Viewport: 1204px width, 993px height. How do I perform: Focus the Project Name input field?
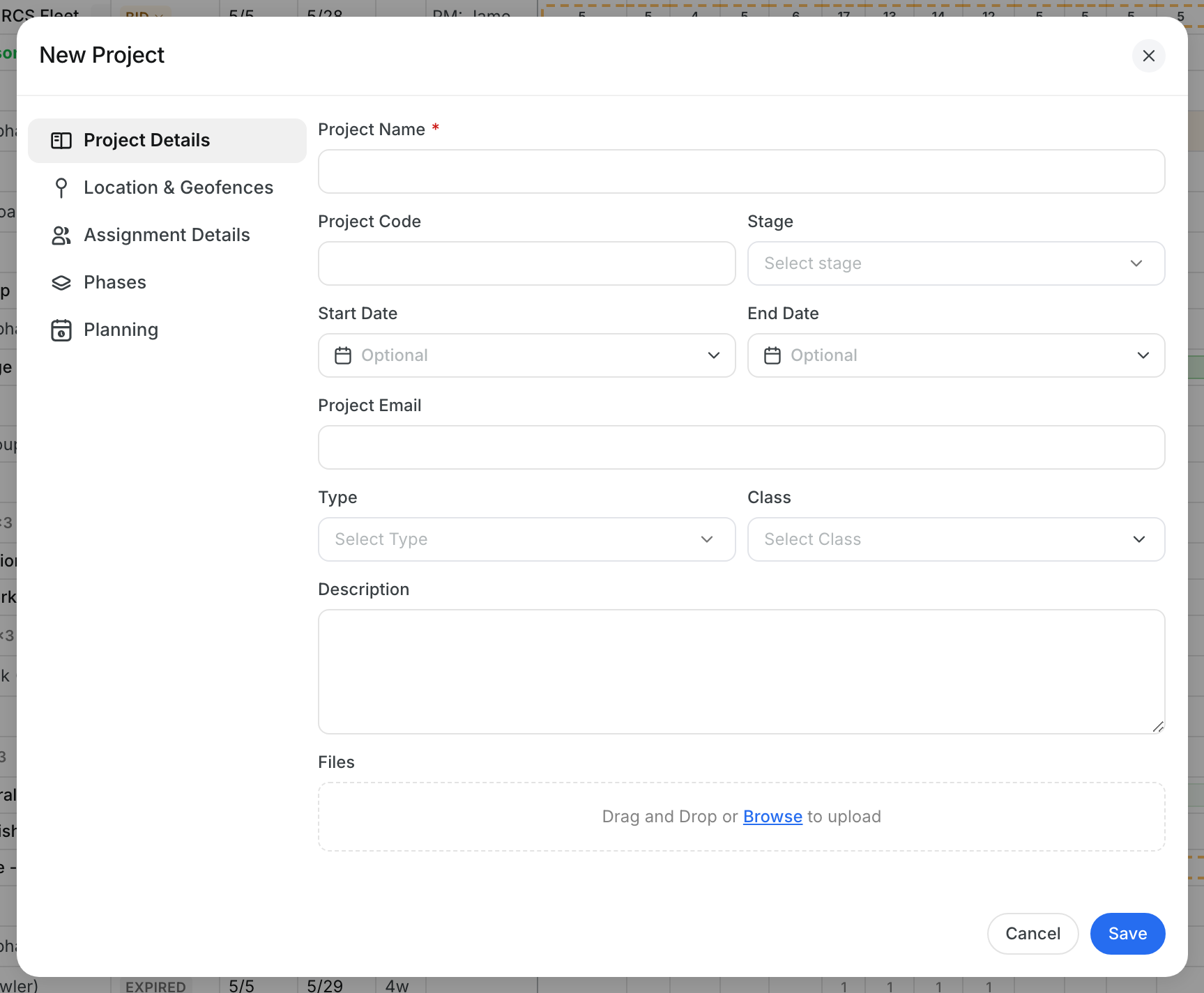coord(741,171)
